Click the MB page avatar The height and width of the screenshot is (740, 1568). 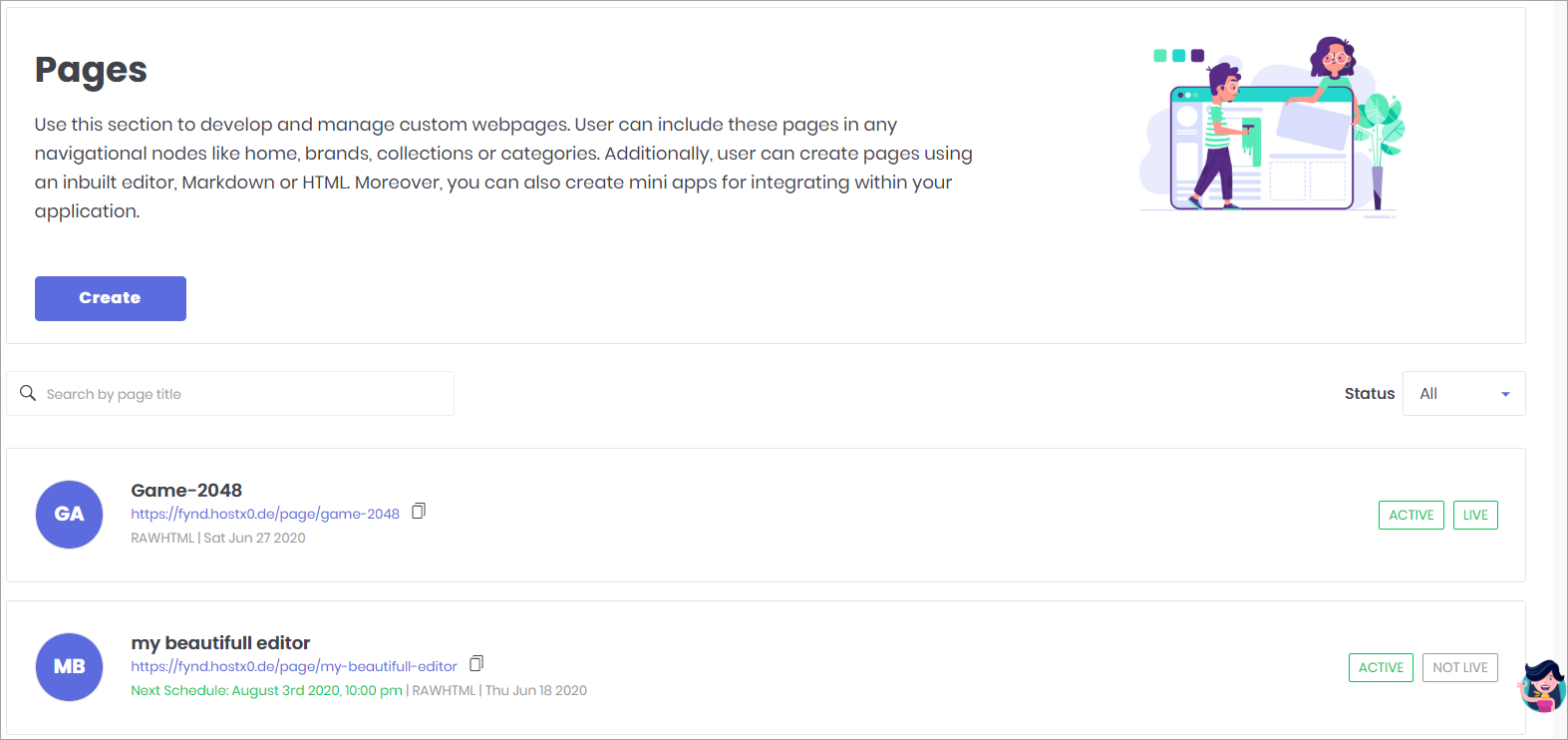click(x=69, y=667)
